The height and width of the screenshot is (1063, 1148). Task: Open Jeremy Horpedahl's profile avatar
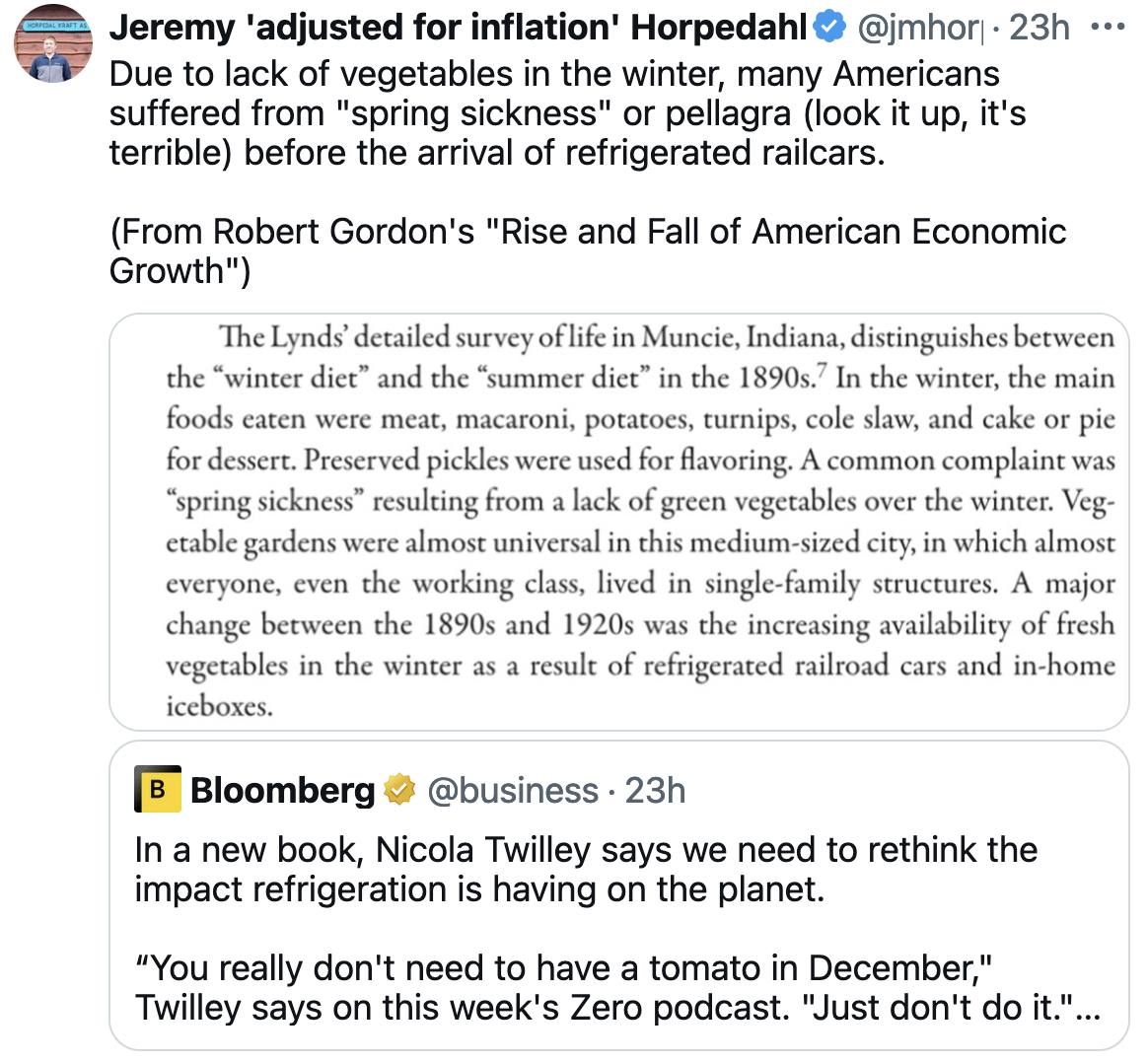(53, 46)
